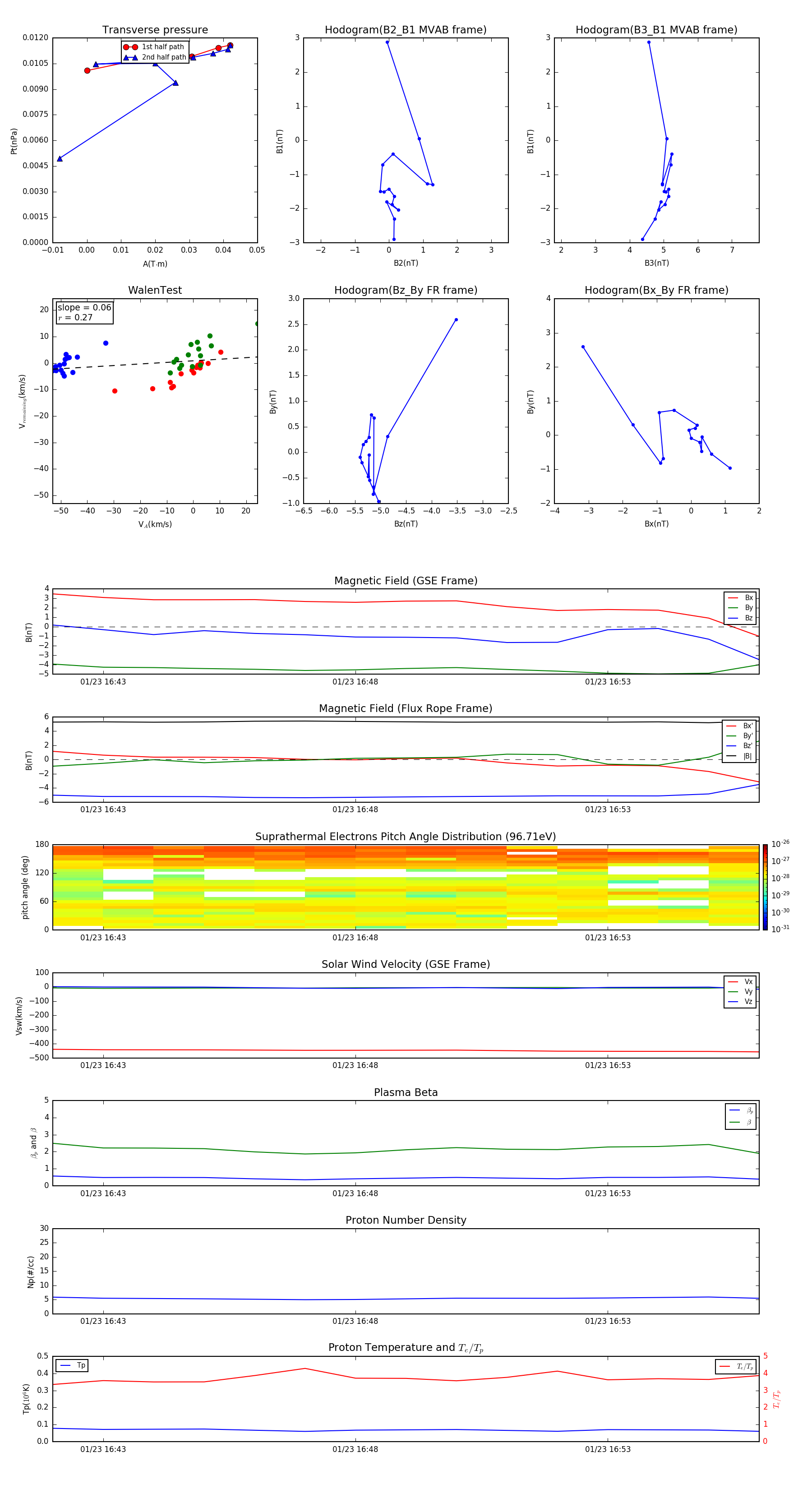Click the 'B2(nT)' x-axis label

pos(406,263)
